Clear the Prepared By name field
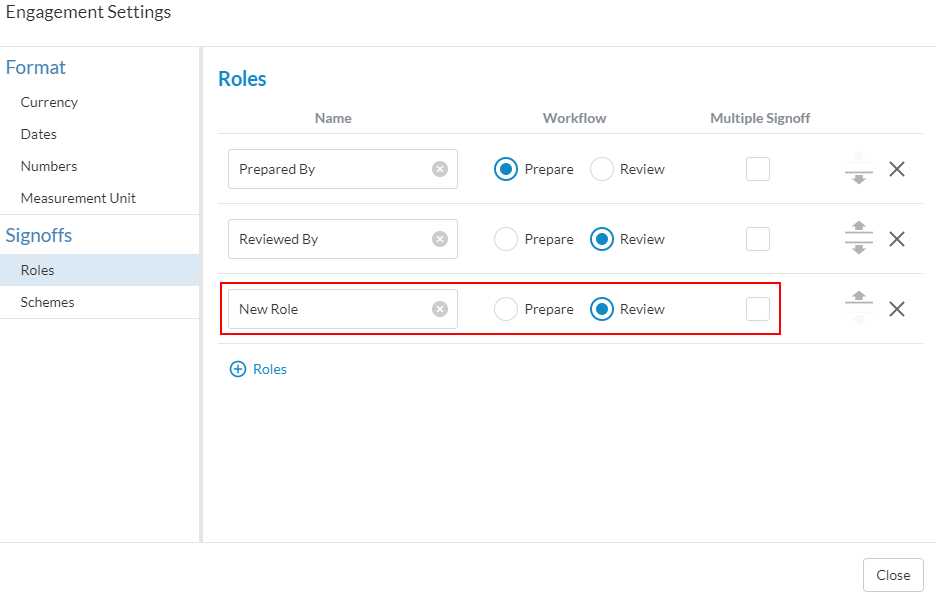 439,169
